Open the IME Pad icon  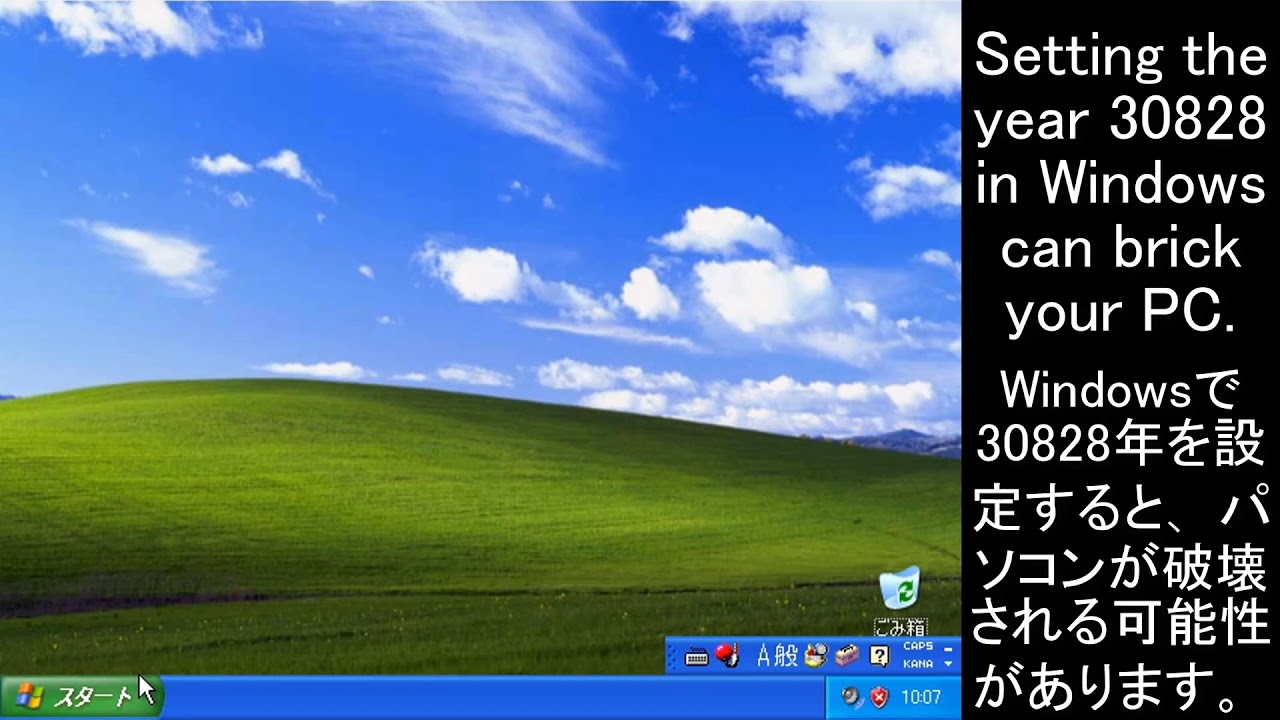click(x=816, y=655)
